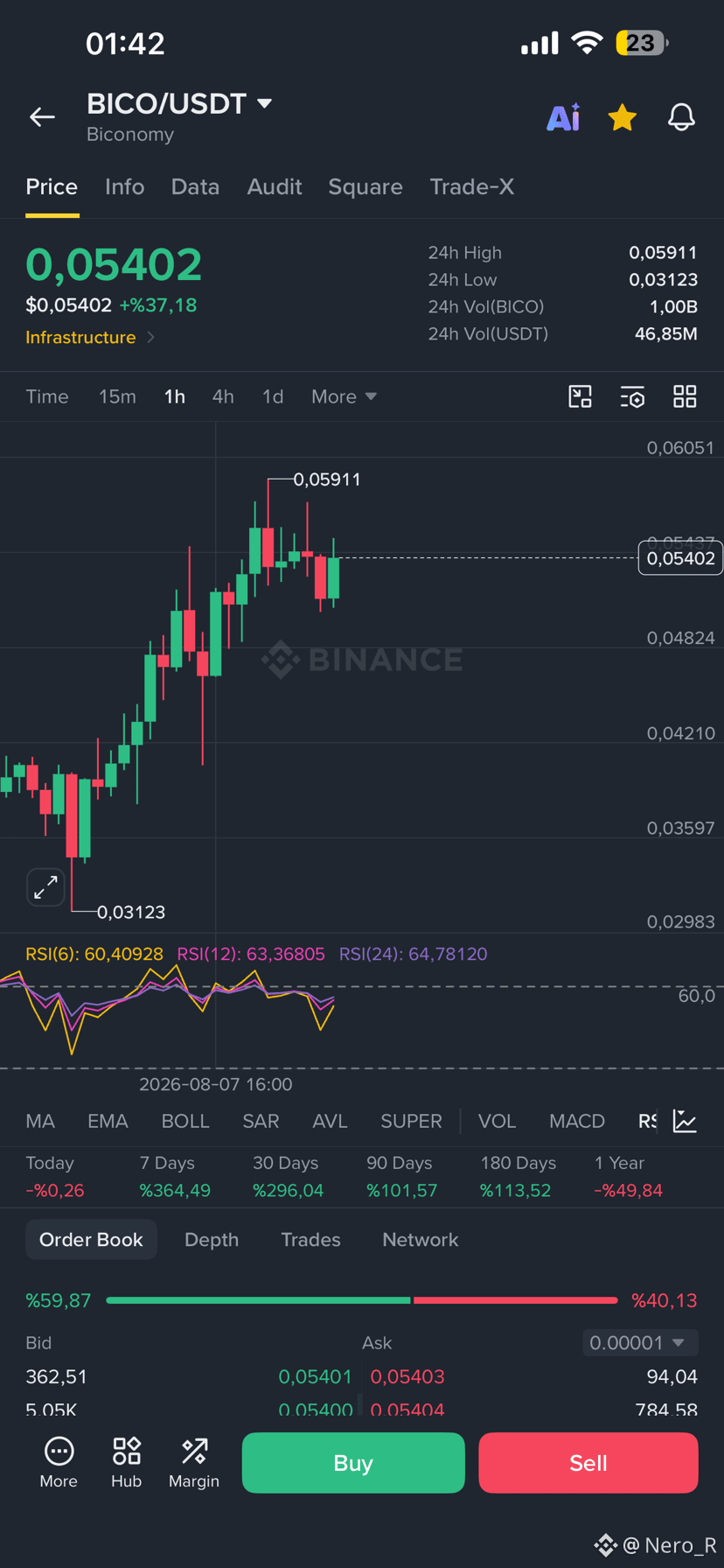Select the 1h chart interval
The height and width of the screenshot is (1568, 724).
click(x=175, y=396)
